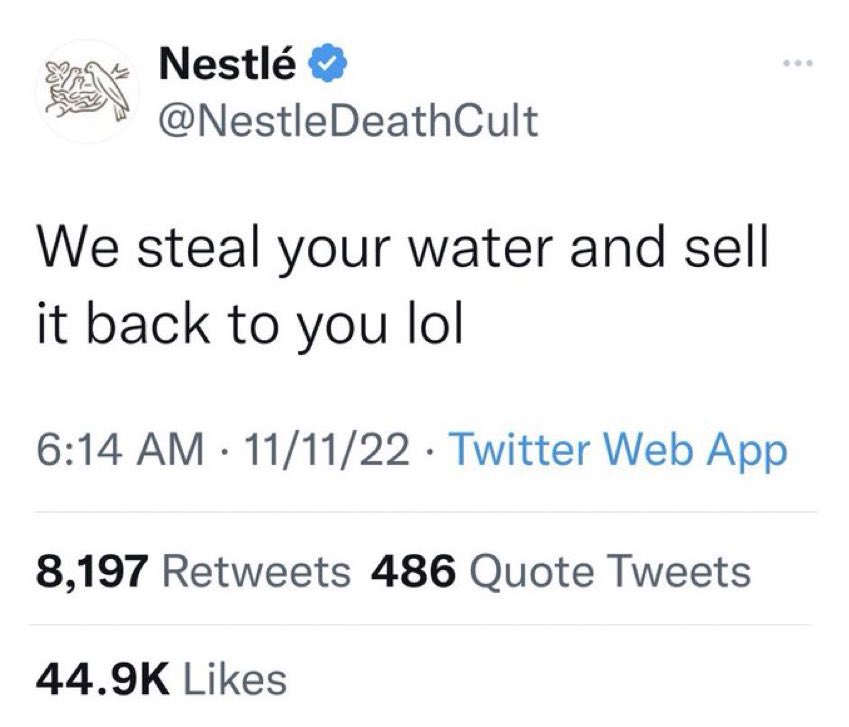
Task: View who Likes this tweet
Action: (x=236, y=679)
